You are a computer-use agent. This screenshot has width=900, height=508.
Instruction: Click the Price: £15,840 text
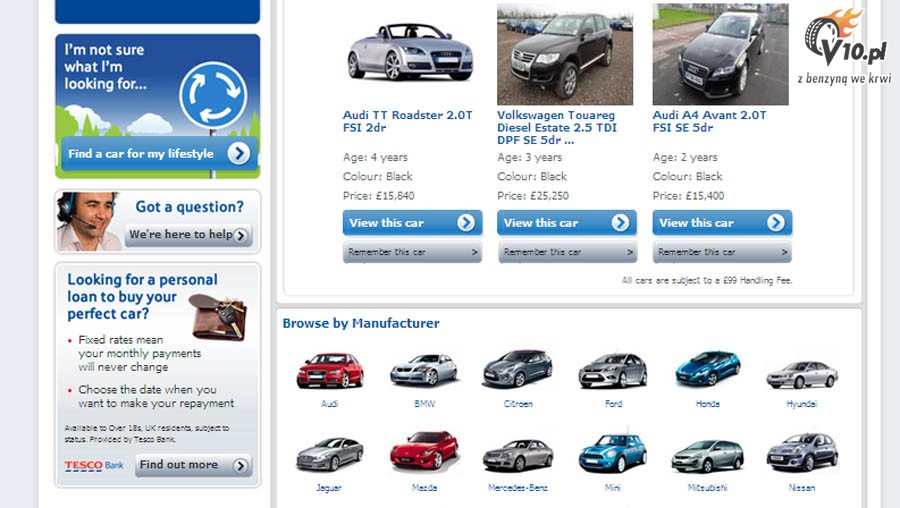tap(378, 196)
